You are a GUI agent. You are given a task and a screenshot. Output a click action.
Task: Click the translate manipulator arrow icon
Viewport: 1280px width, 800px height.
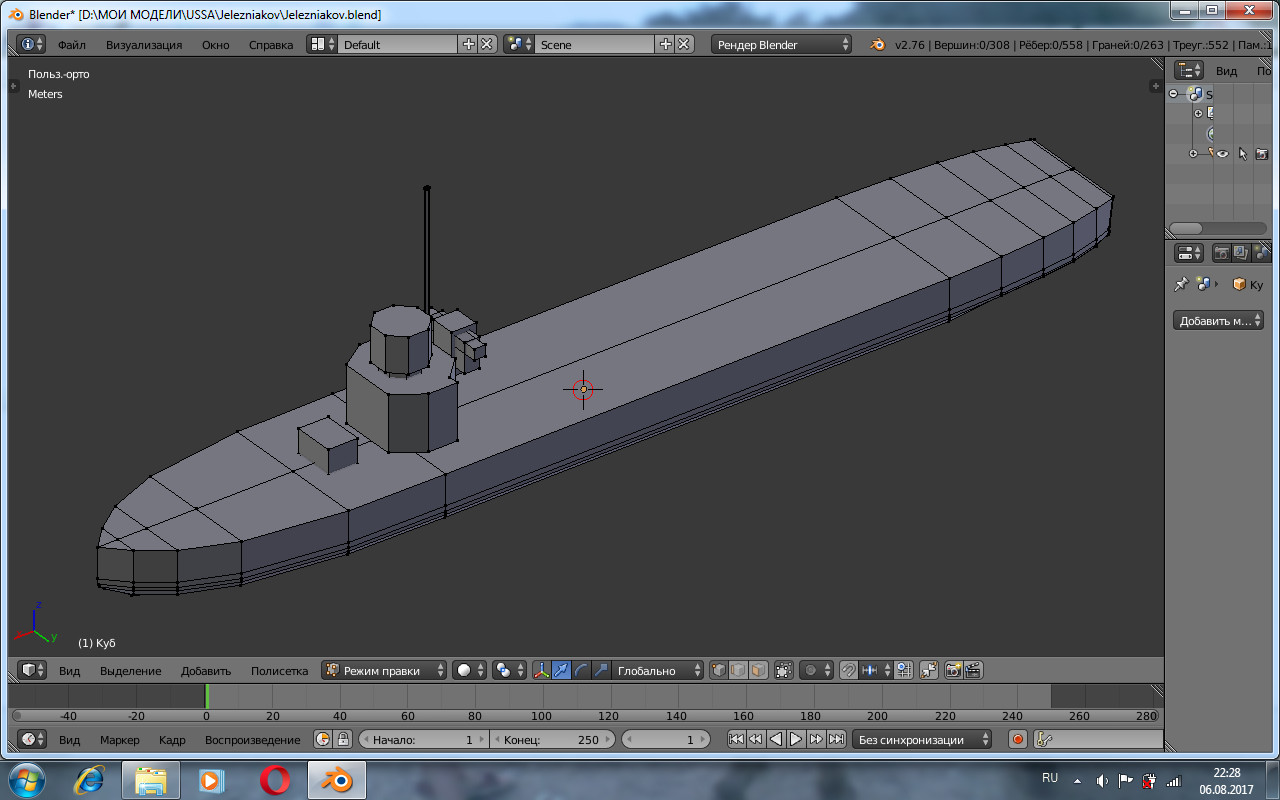coord(562,670)
